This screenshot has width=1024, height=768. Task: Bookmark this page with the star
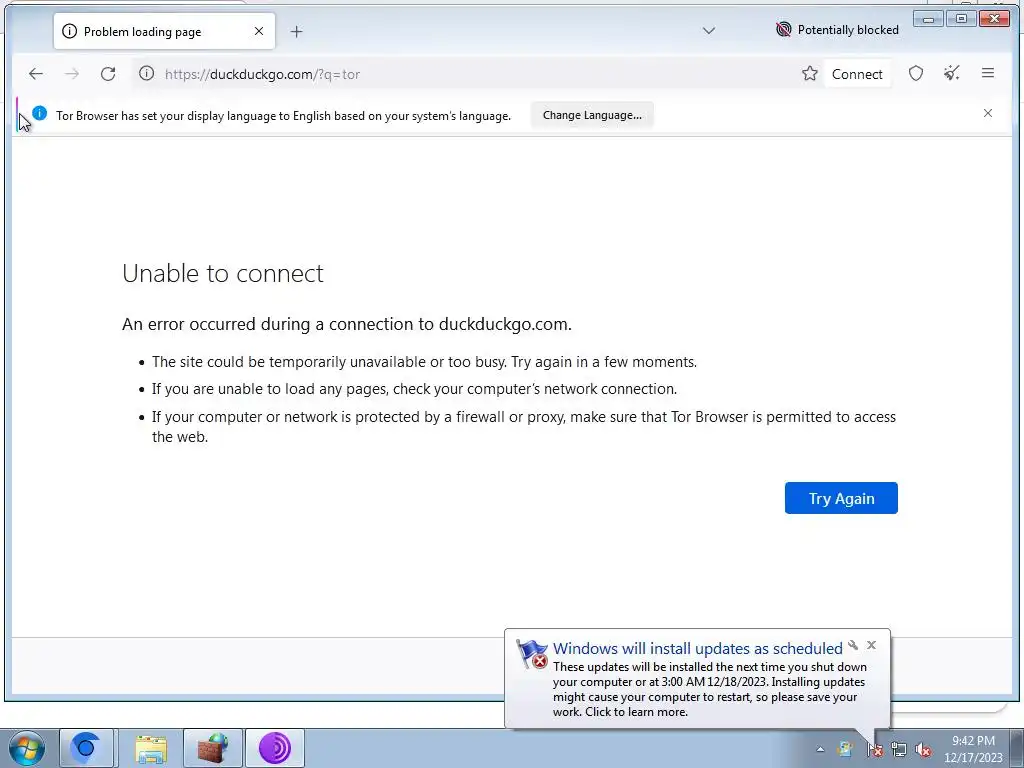click(810, 74)
